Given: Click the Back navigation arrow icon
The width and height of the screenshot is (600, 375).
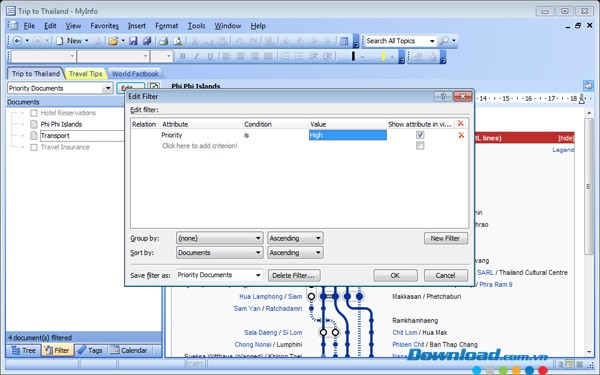Looking at the screenshot, I should [17, 41].
